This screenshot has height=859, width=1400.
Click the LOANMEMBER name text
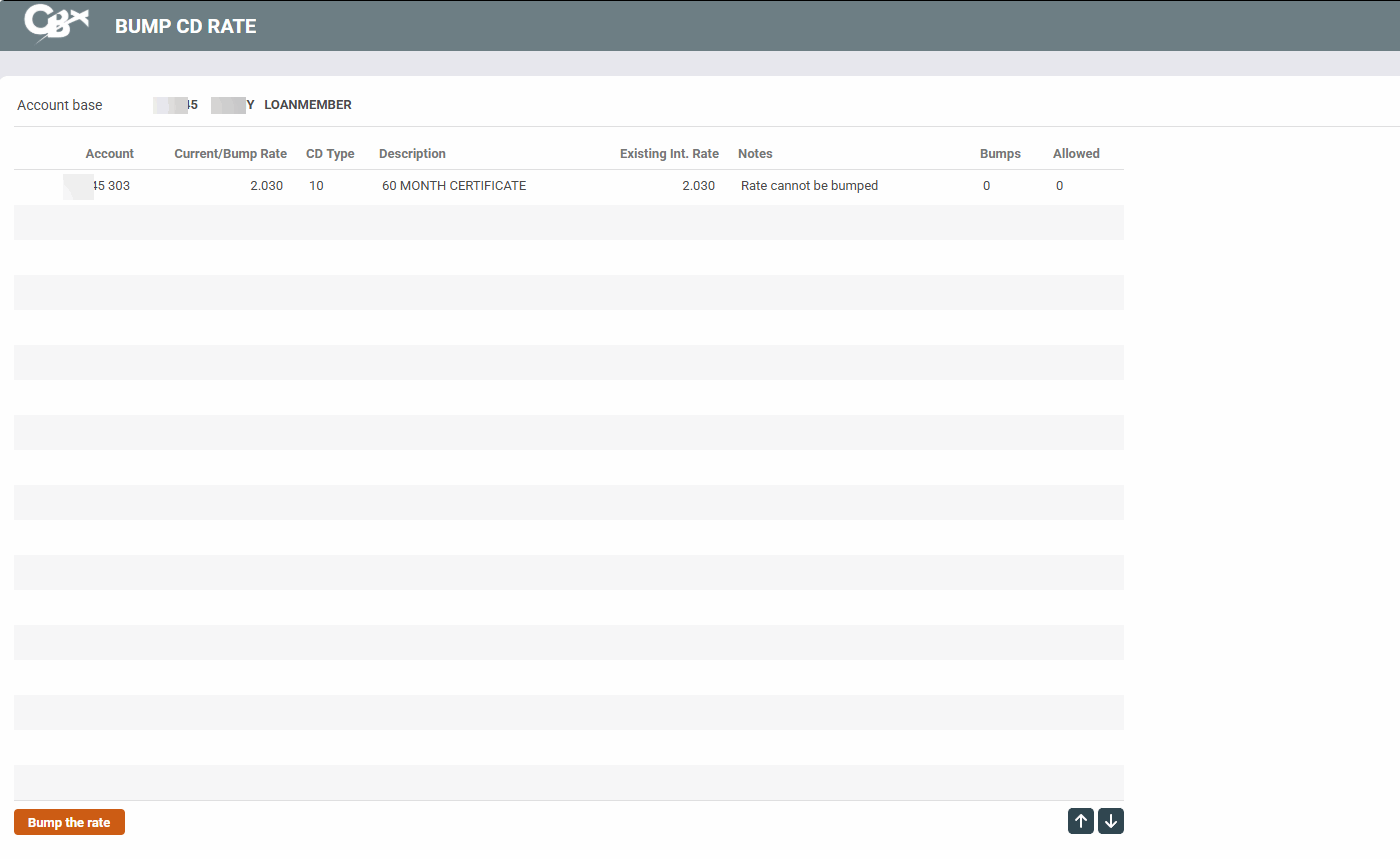(308, 105)
